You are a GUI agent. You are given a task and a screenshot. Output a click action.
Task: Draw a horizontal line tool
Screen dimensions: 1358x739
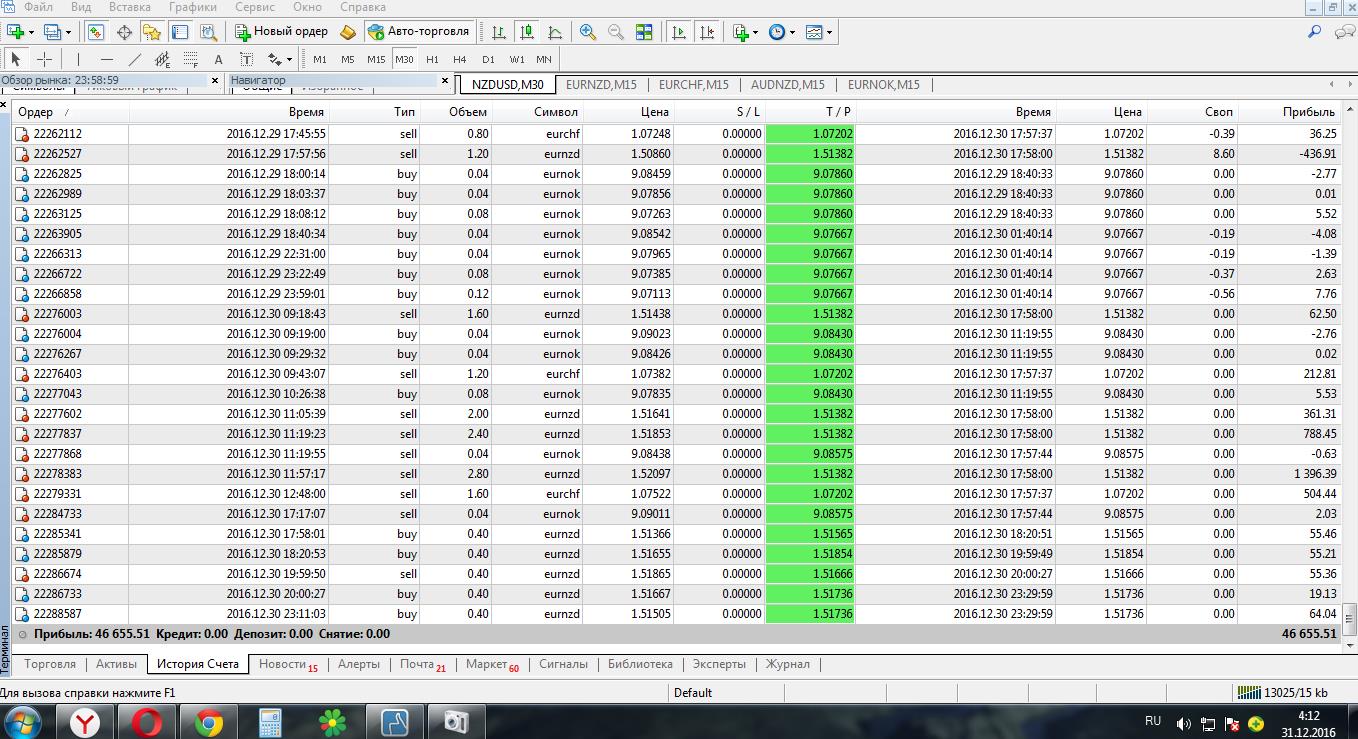coord(106,59)
